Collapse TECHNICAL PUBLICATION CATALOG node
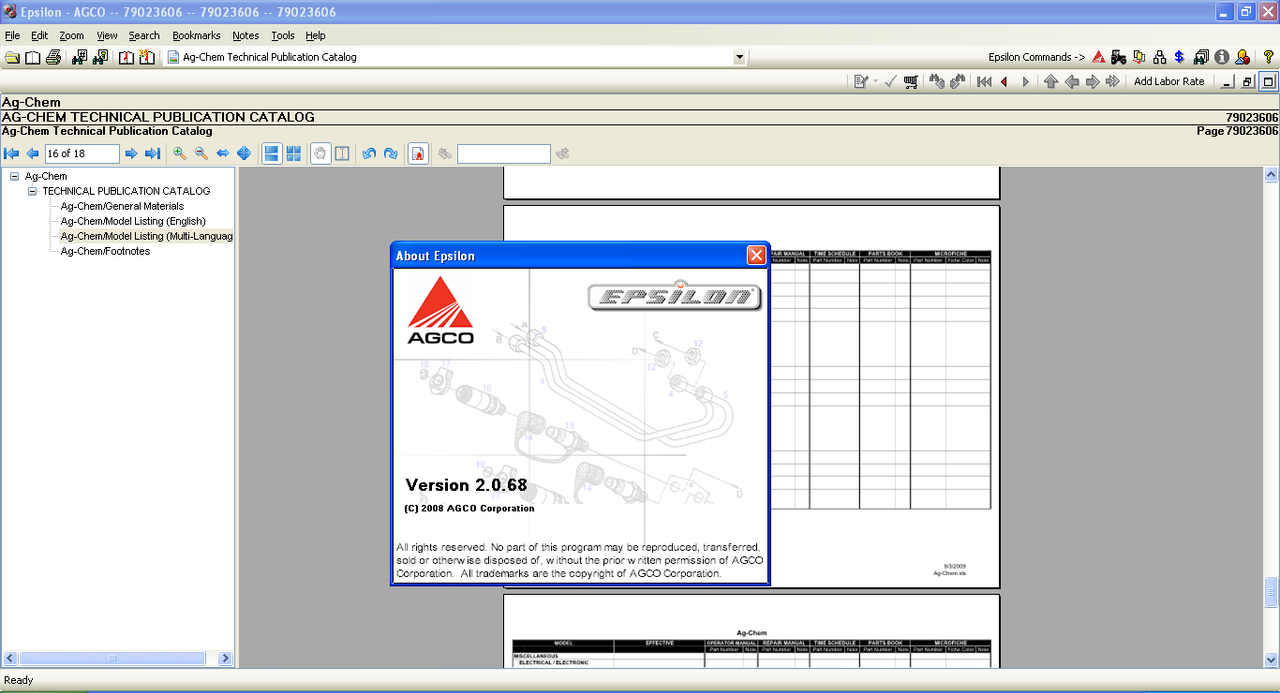This screenshot has height=693, width=1280. (32, 191)
